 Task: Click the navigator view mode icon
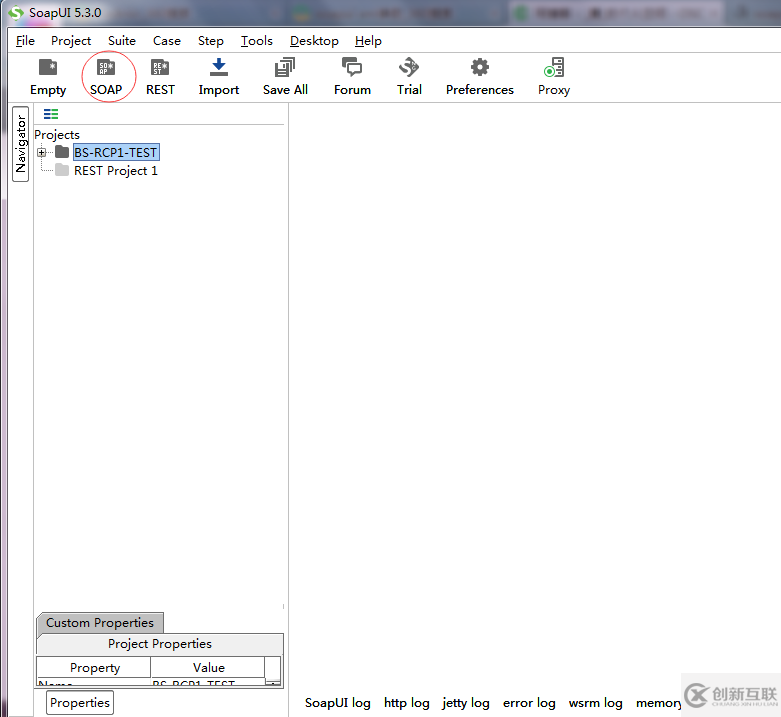click(x=51, y=114)
